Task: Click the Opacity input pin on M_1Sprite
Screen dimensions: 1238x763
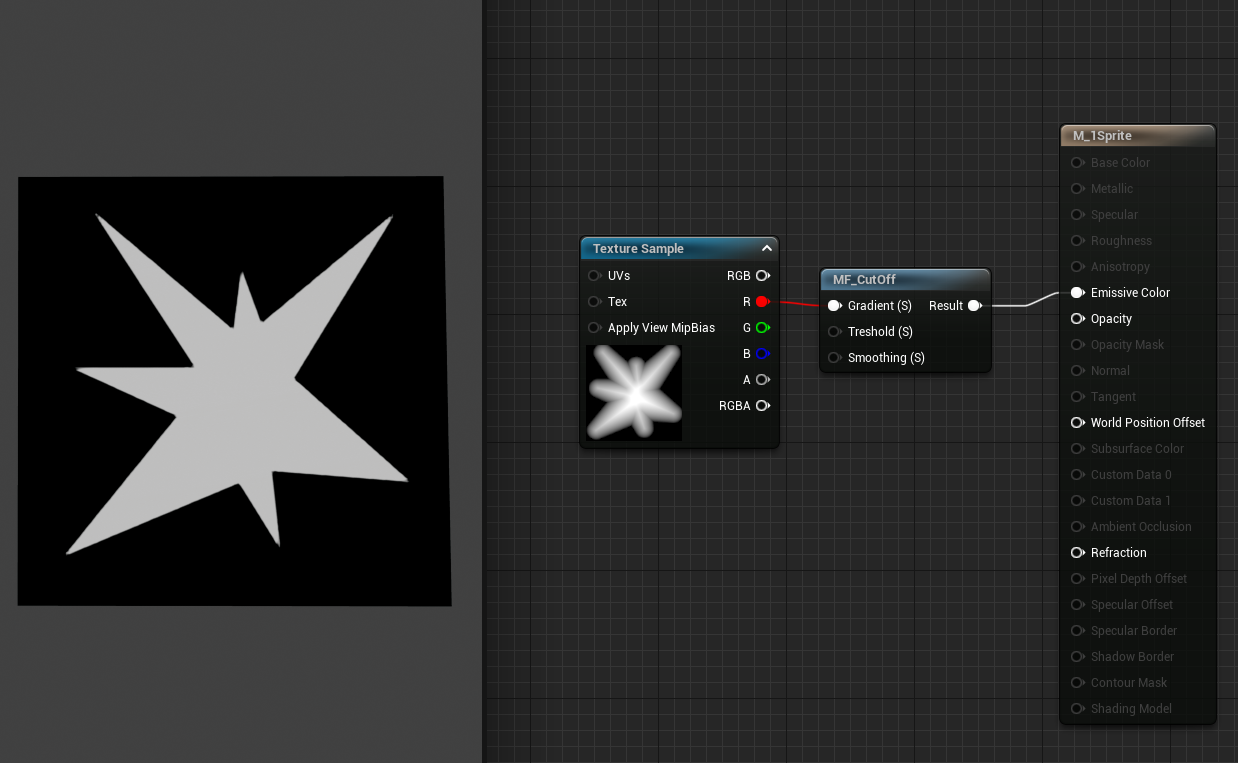Action: (x=1077, y=318)
